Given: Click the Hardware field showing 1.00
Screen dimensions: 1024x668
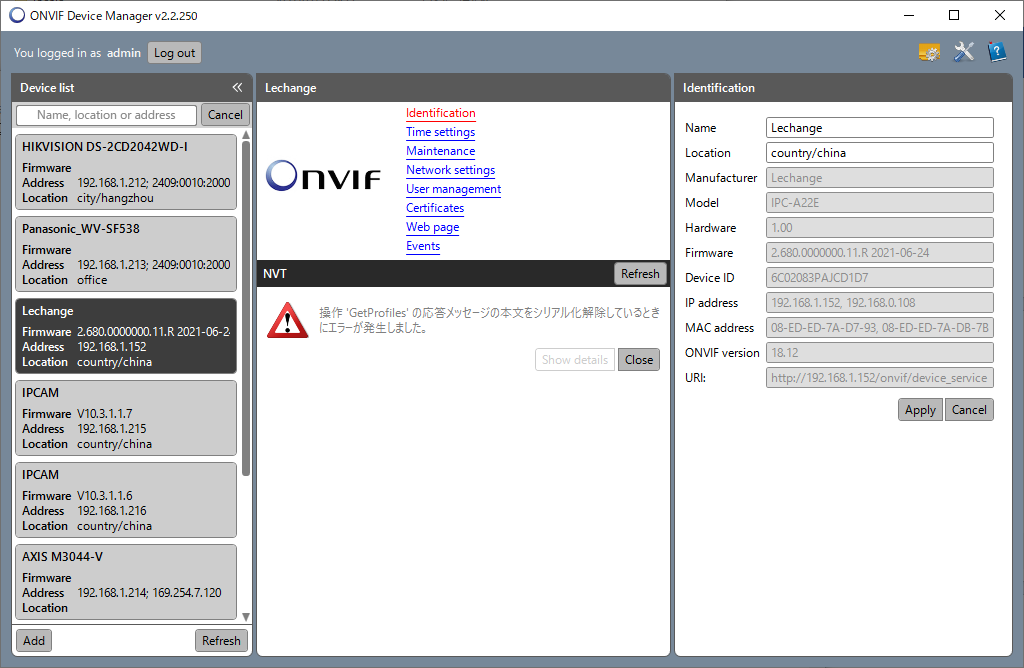Looking at the screenshot, I should [x=880, y=228].
